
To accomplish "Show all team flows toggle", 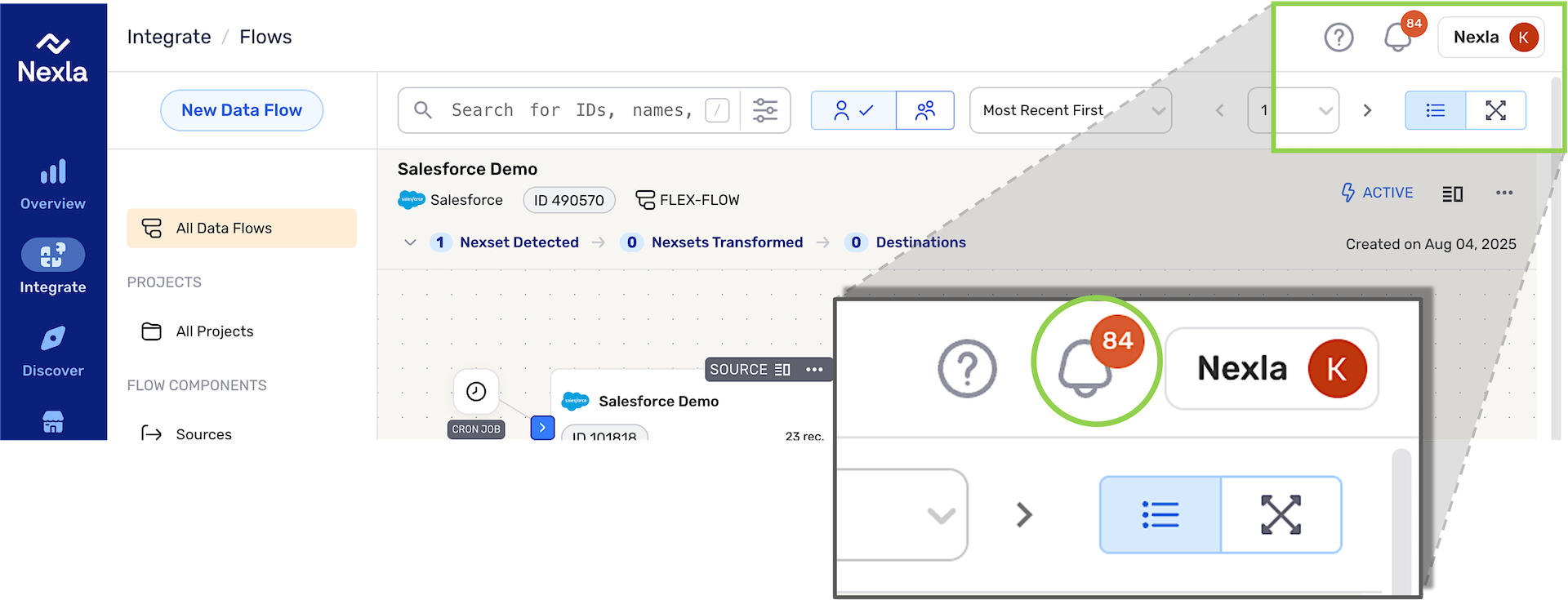I will (925, 110).
